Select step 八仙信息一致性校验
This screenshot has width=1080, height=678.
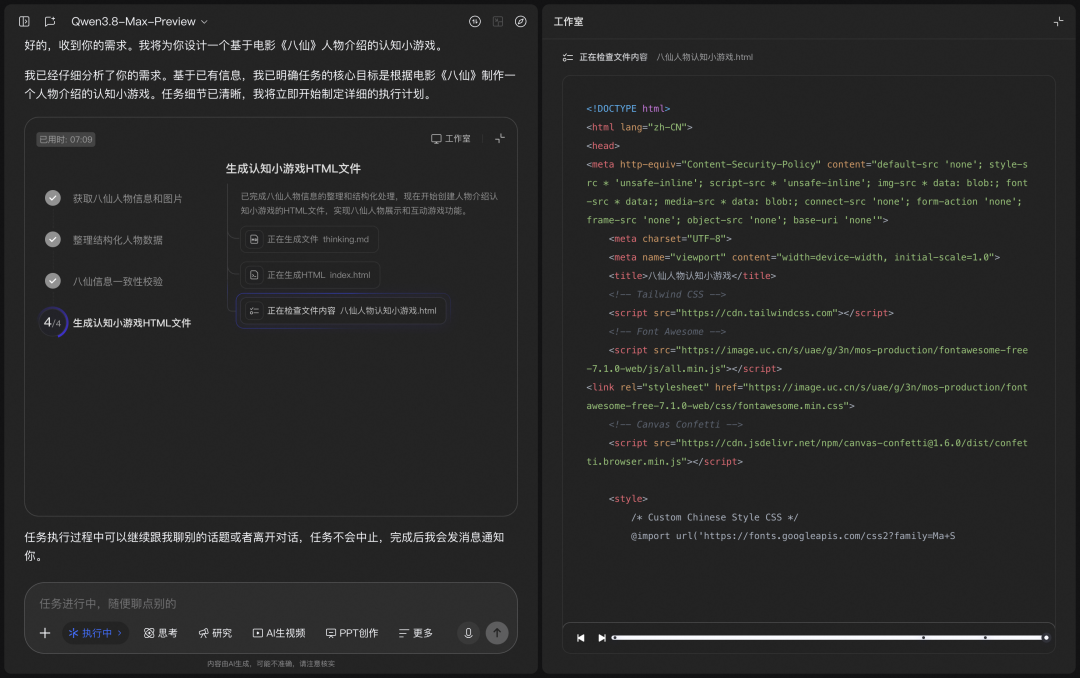[x=118, y=281]
